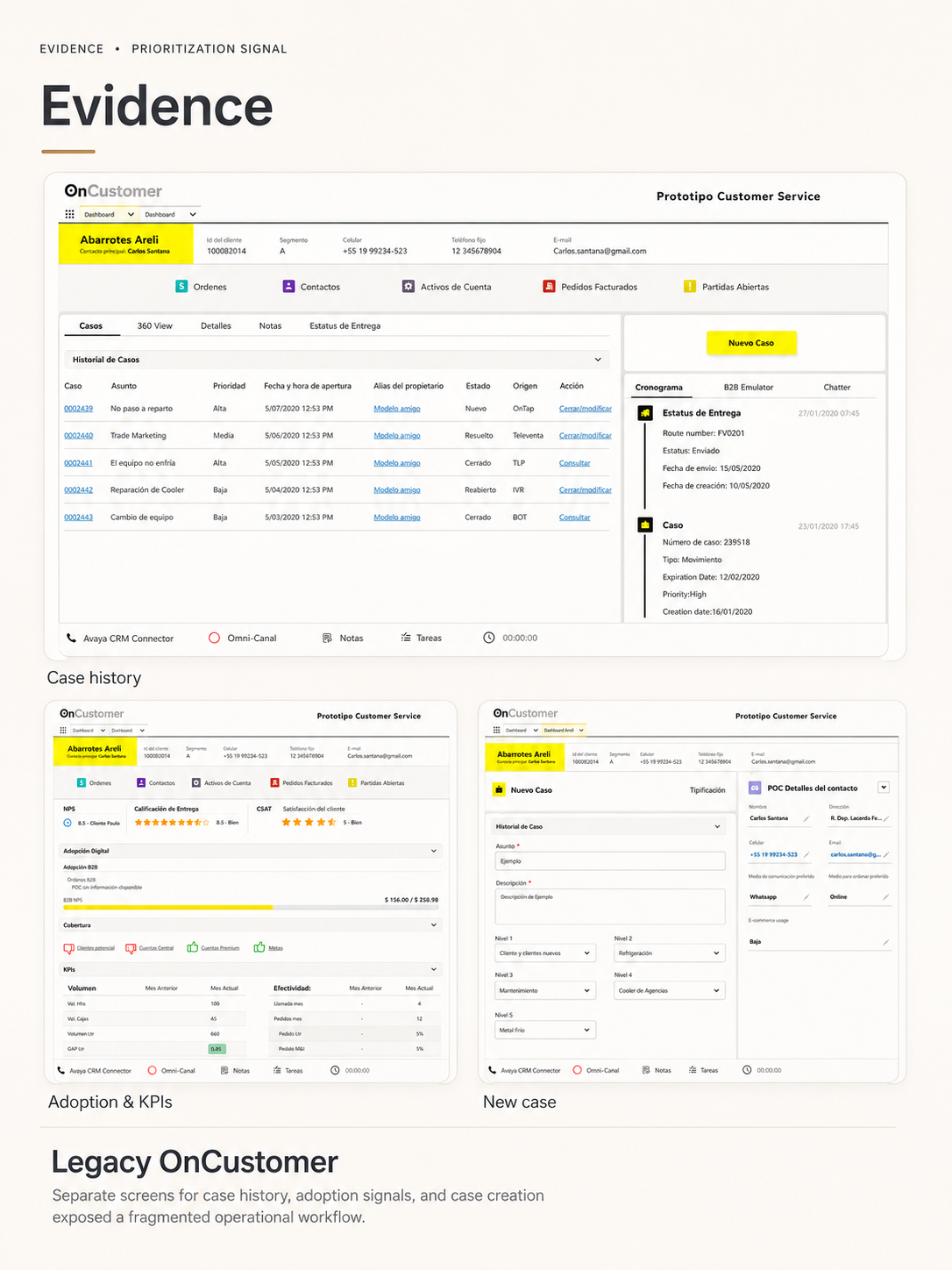Click the yellow Nuevo Caso button
Image resolution: width=952 pixels, height=1270 pixels.
pos(751,343)
